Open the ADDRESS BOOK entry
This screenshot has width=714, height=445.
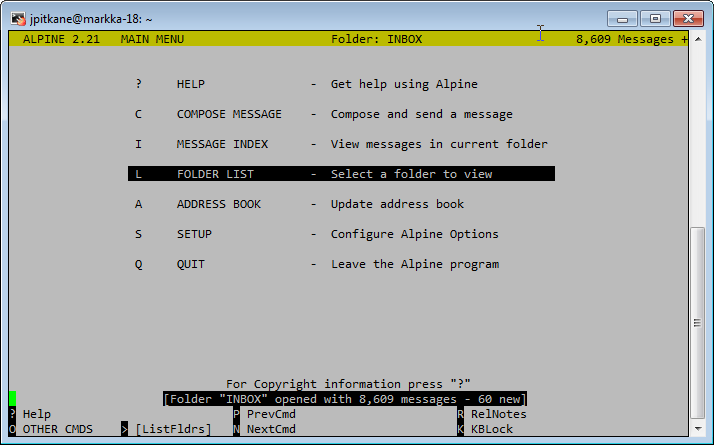pos(299,204)
